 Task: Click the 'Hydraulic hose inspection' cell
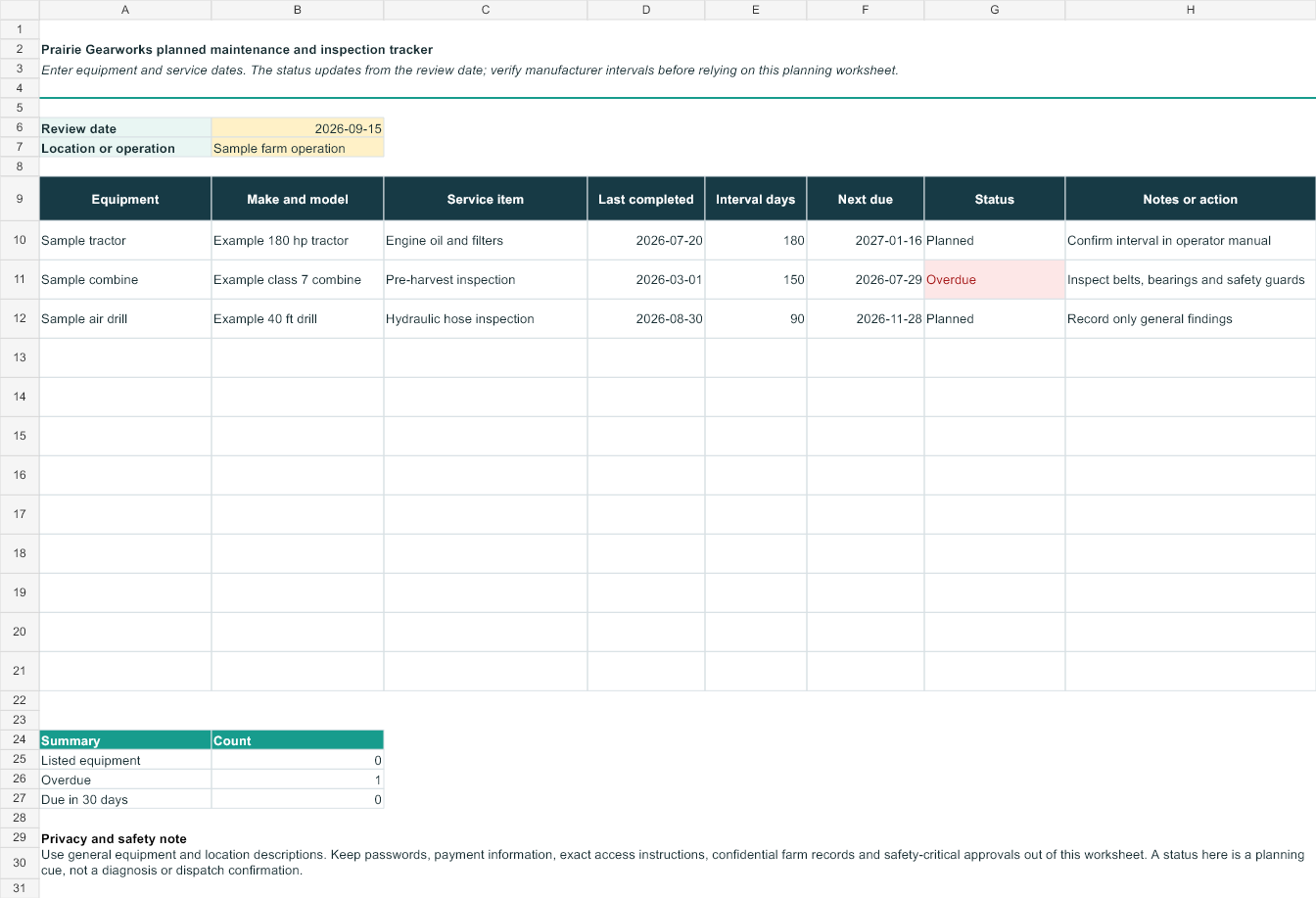coord(486,318)
